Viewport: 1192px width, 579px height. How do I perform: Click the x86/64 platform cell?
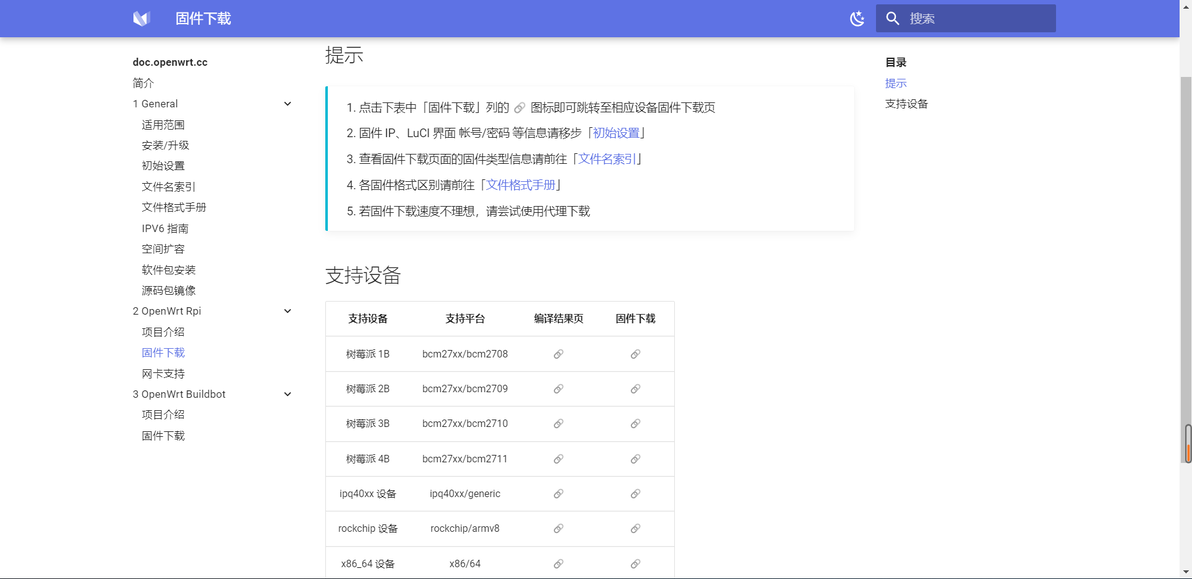point(465,564)
